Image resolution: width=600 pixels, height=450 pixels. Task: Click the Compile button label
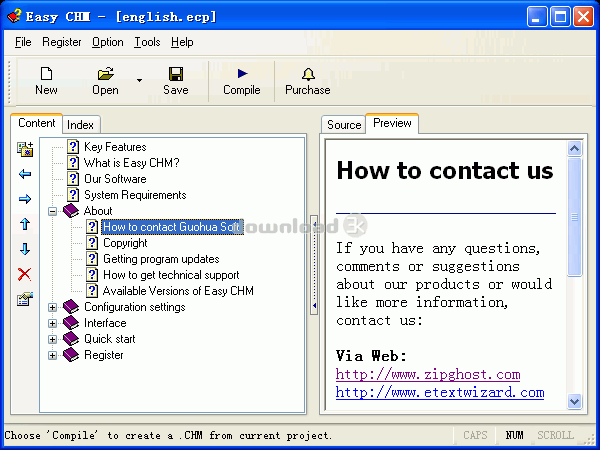(x=242, y=90)
